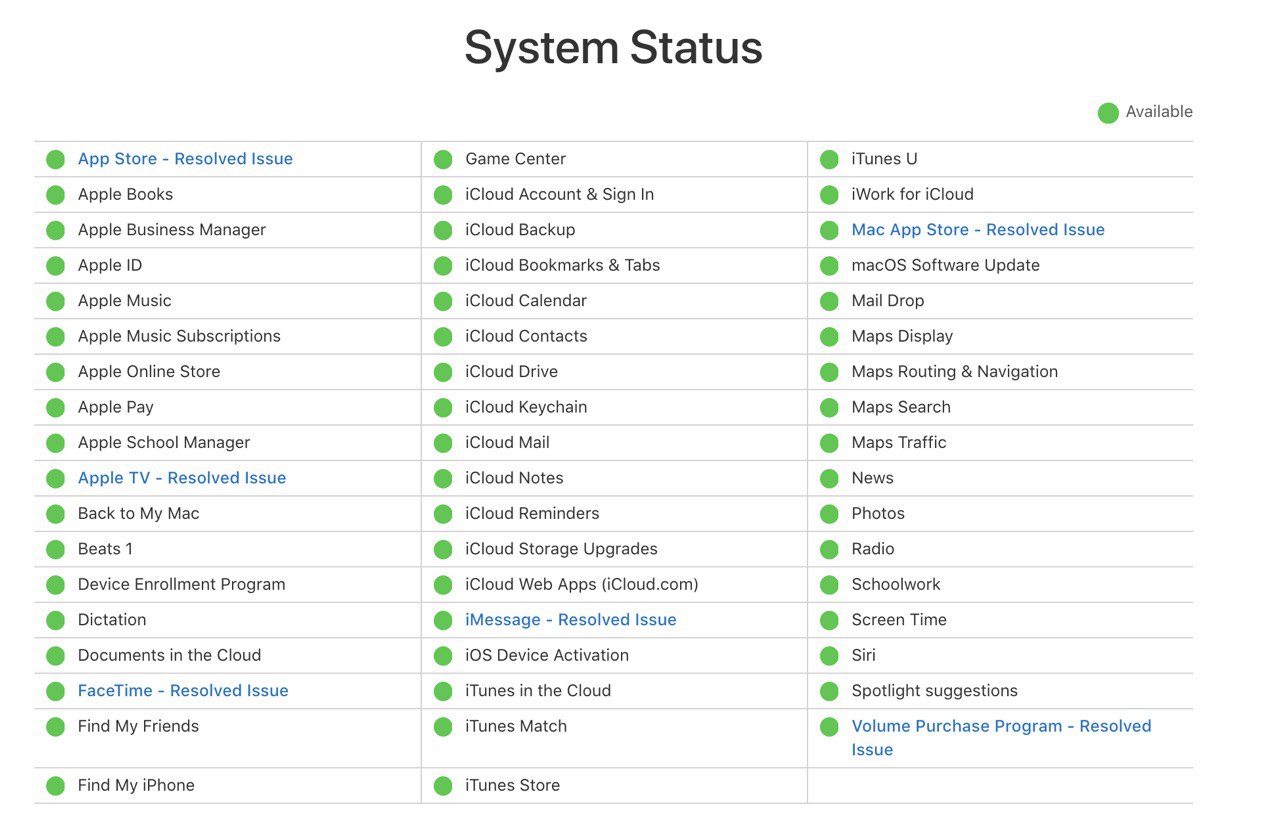
Task: Click the green dot in the Available legend
Action: click(x=1108, y=113)
